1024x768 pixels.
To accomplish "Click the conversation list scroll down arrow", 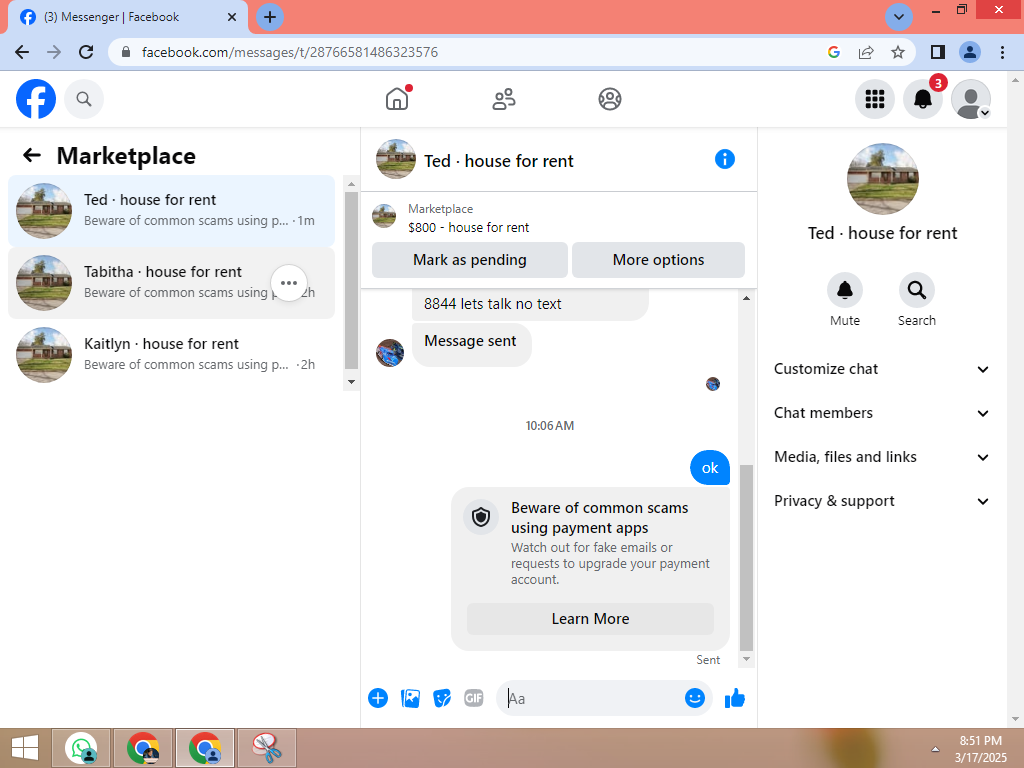I will coord(351,382).
